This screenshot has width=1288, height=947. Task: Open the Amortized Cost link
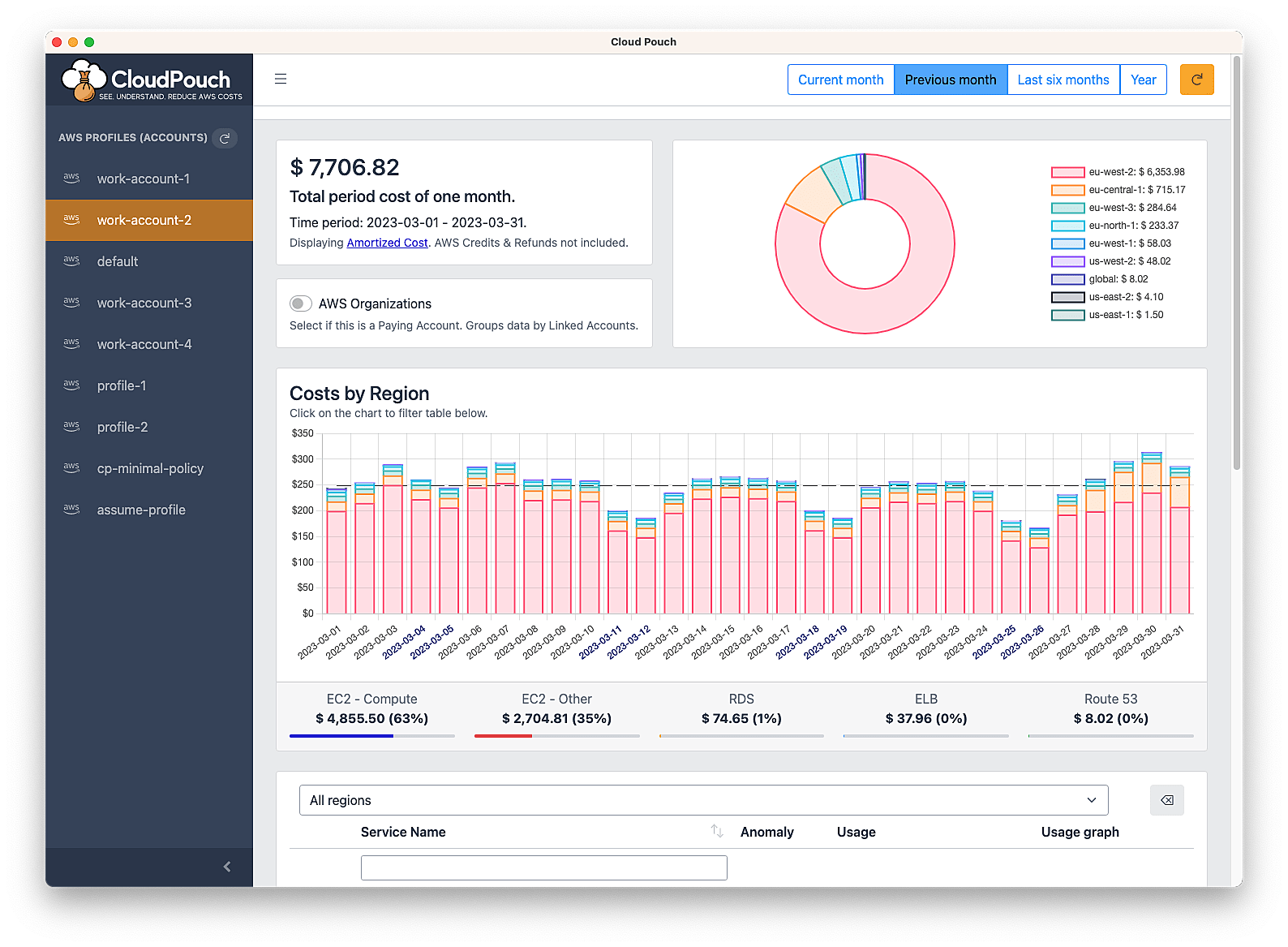tap(387, 243)
